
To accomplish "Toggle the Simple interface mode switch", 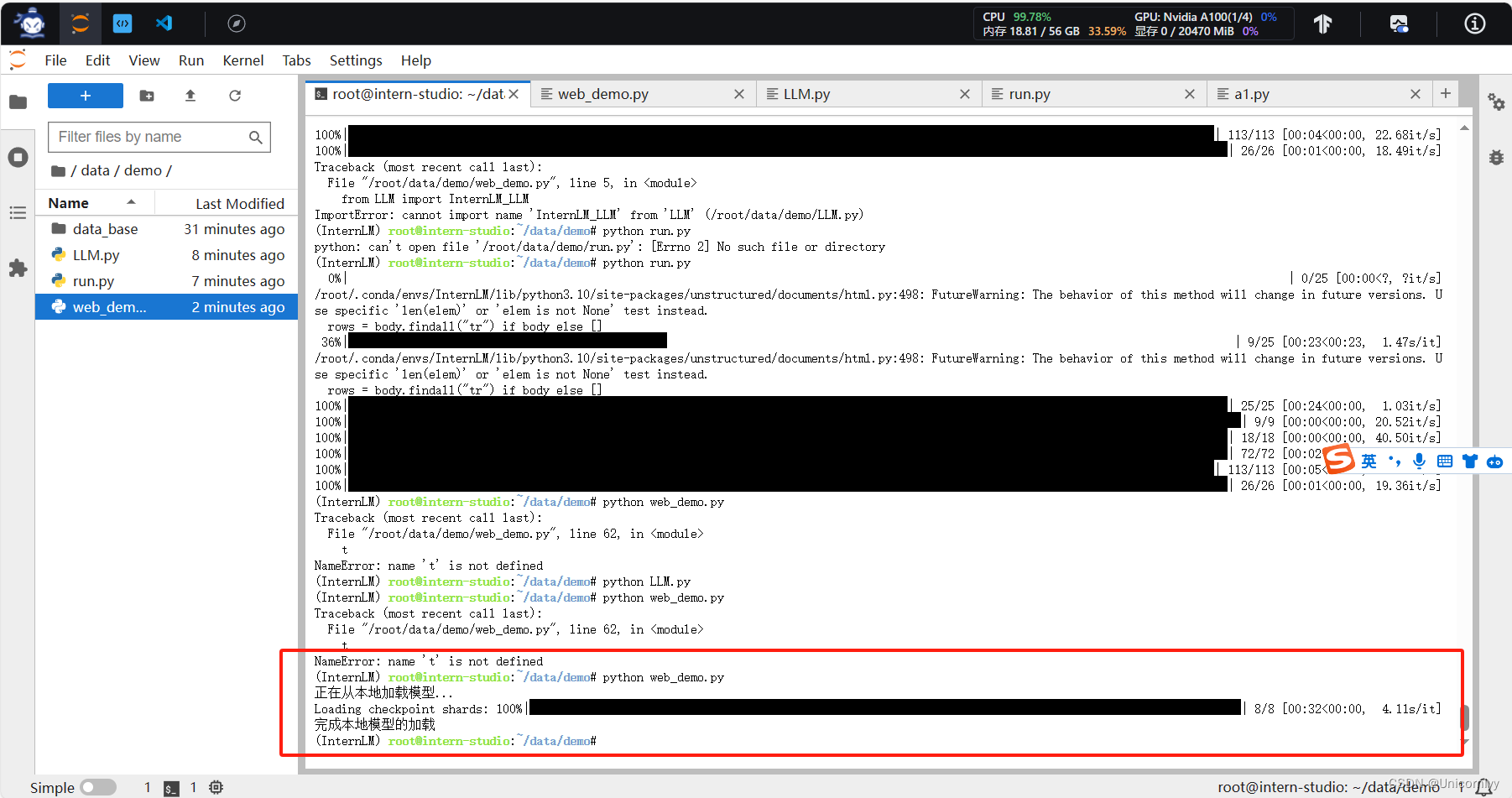I will [98, 787].
